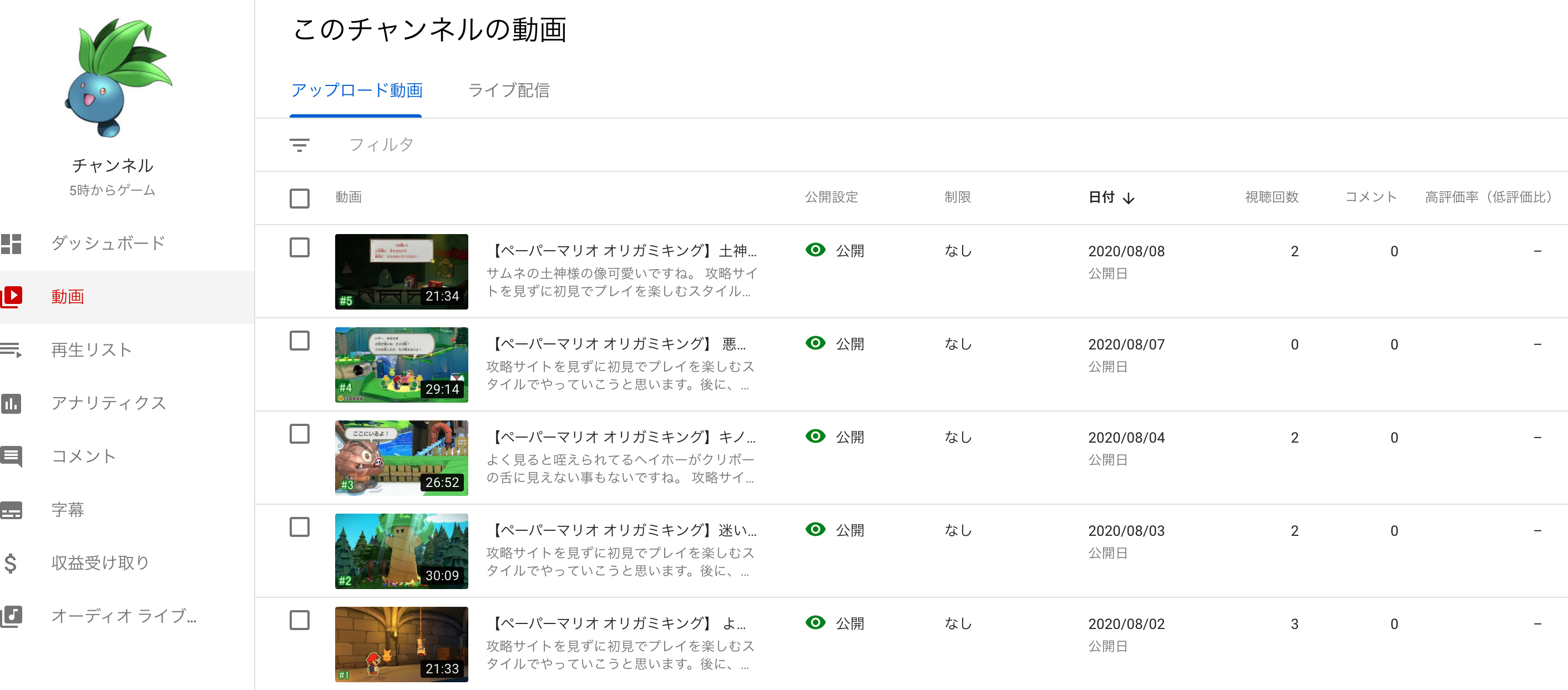Check the select-all checkbox in table header
This screenshot has height=690, width=1568.
click(299, 198)
